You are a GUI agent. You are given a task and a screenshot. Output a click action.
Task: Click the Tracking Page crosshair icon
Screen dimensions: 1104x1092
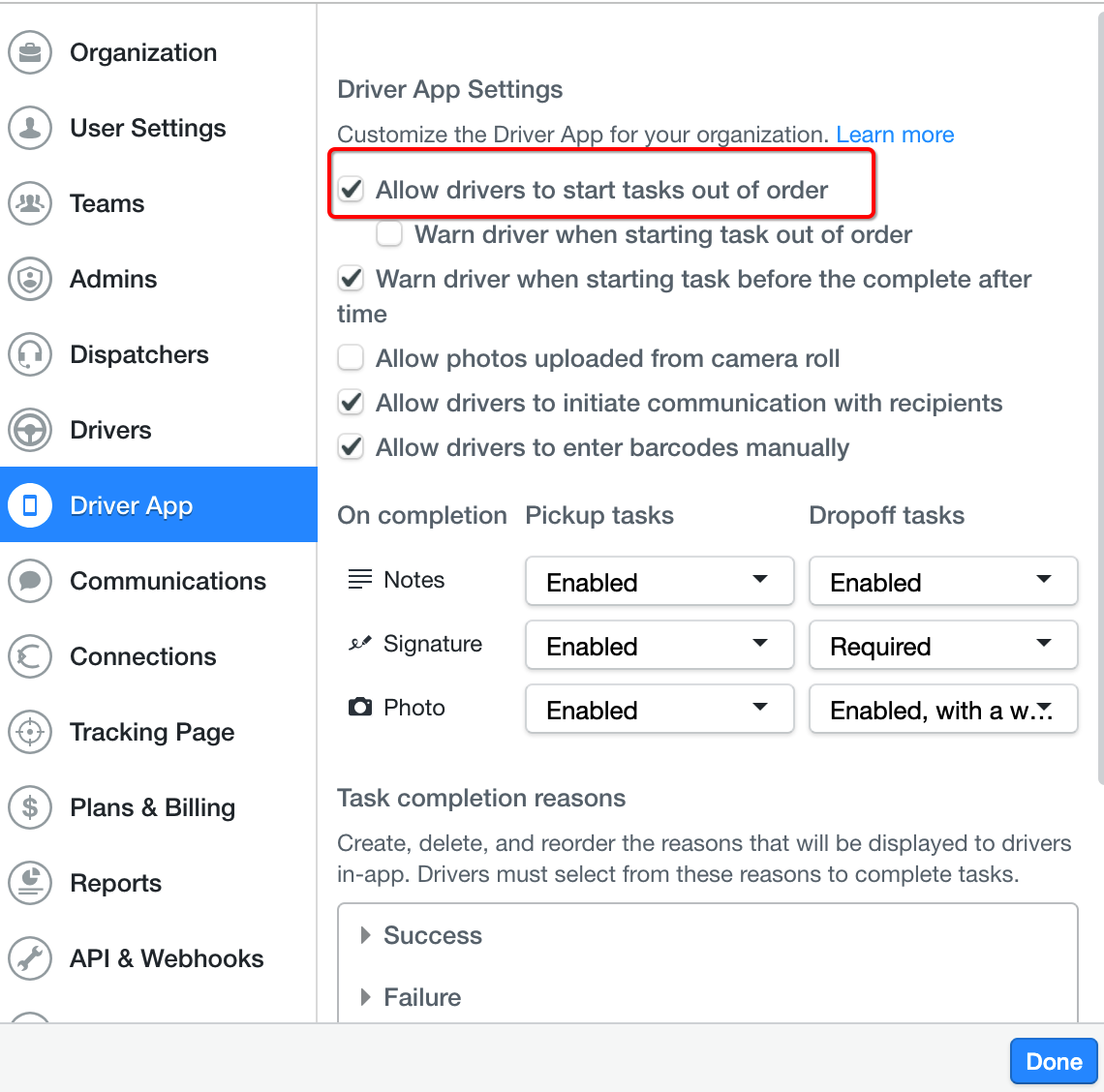[30, 732]
